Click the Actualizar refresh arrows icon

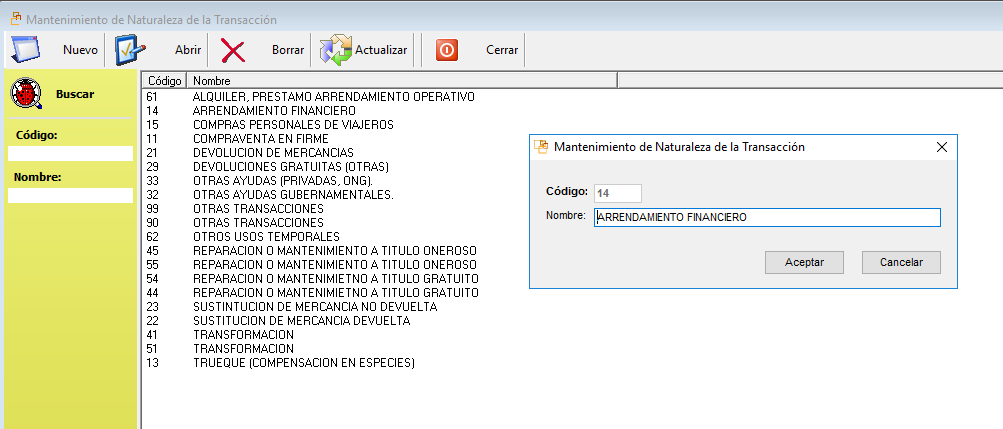336,50
